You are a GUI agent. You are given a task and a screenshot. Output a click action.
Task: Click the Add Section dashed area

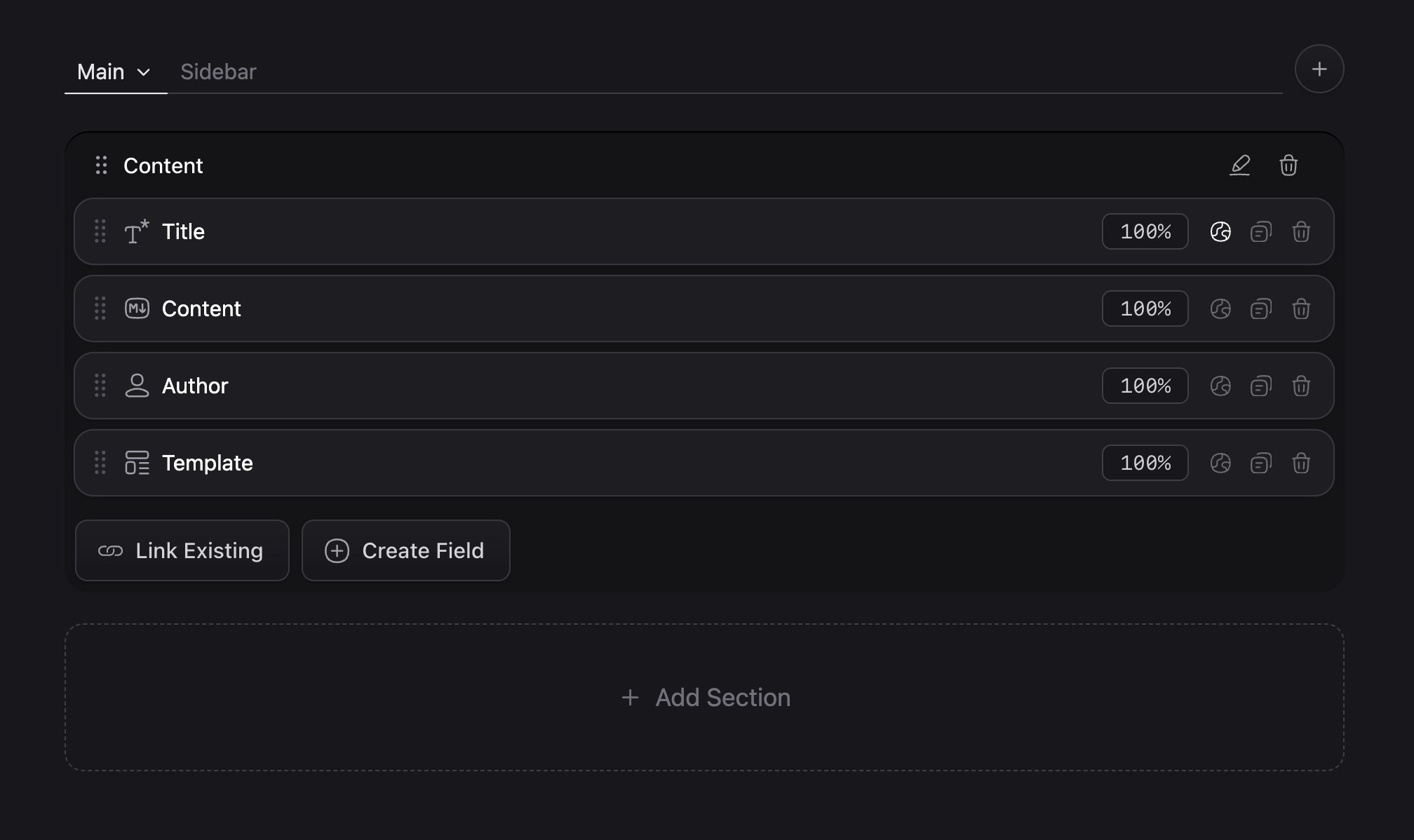pos(704,698)
